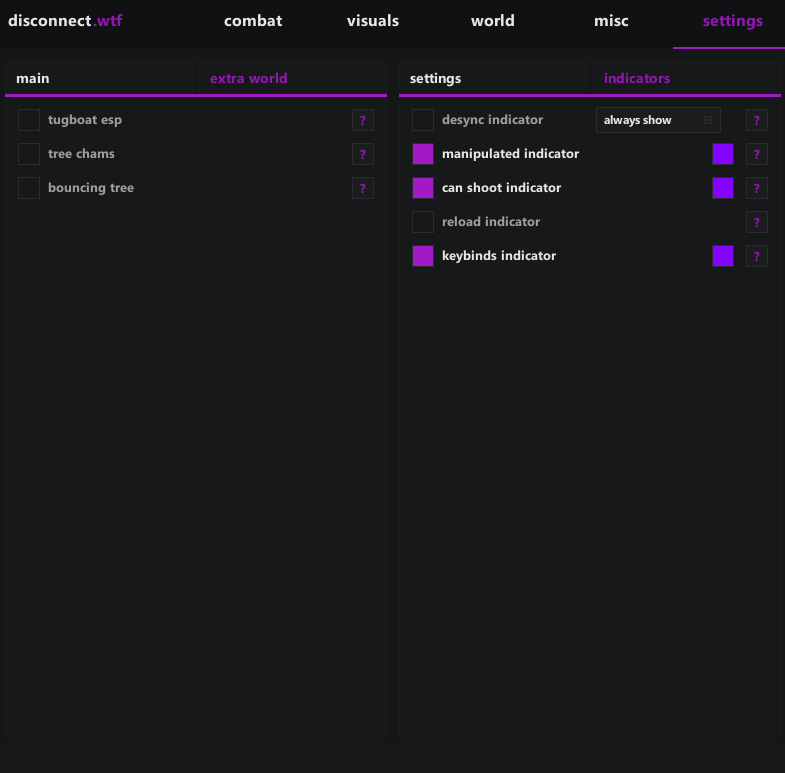
Task: Change the keybinds indicator color swatch
Action: click(723, 256)
